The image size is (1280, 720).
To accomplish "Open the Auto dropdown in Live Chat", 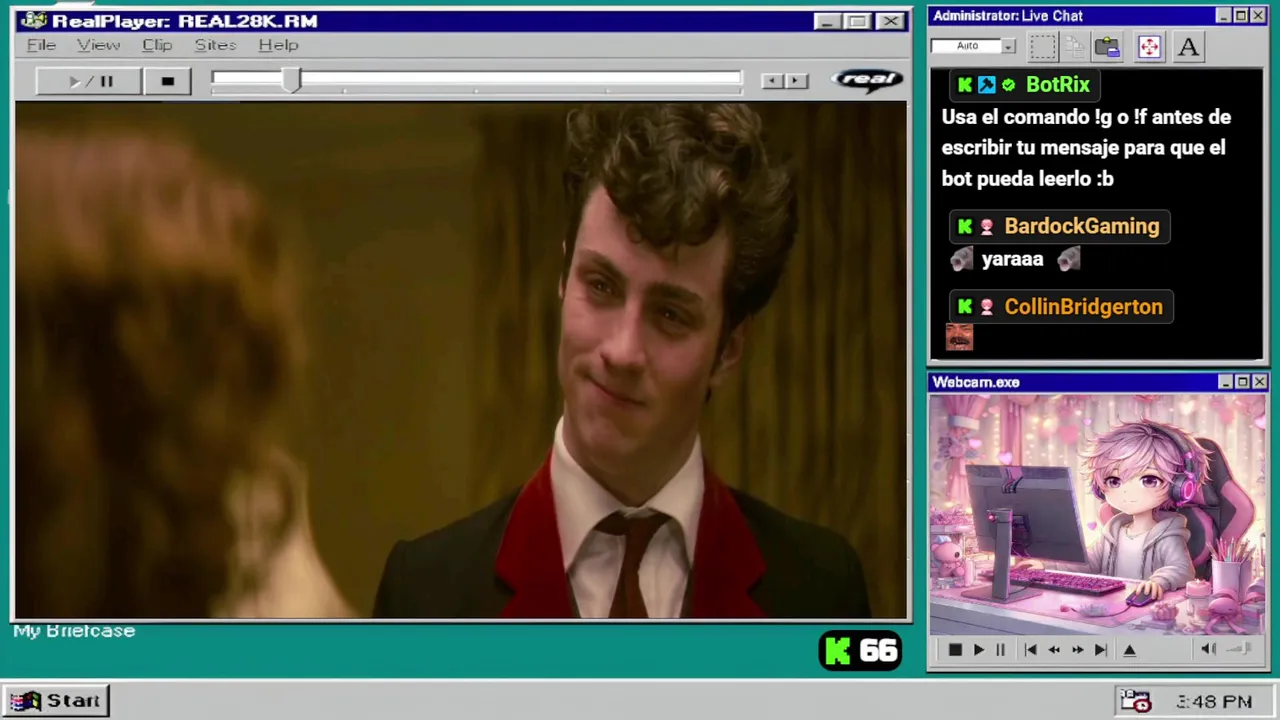I will (1008, 46).
